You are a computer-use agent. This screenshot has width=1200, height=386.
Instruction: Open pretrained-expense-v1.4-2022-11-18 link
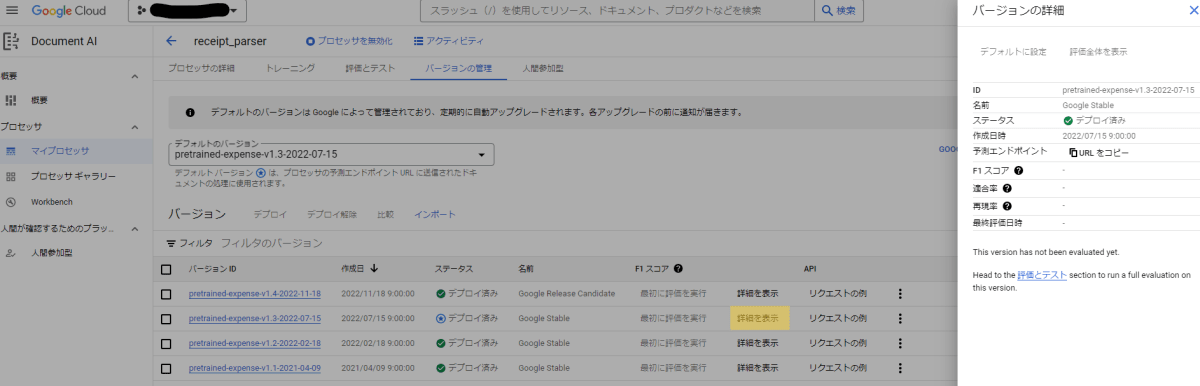point(254,294)
